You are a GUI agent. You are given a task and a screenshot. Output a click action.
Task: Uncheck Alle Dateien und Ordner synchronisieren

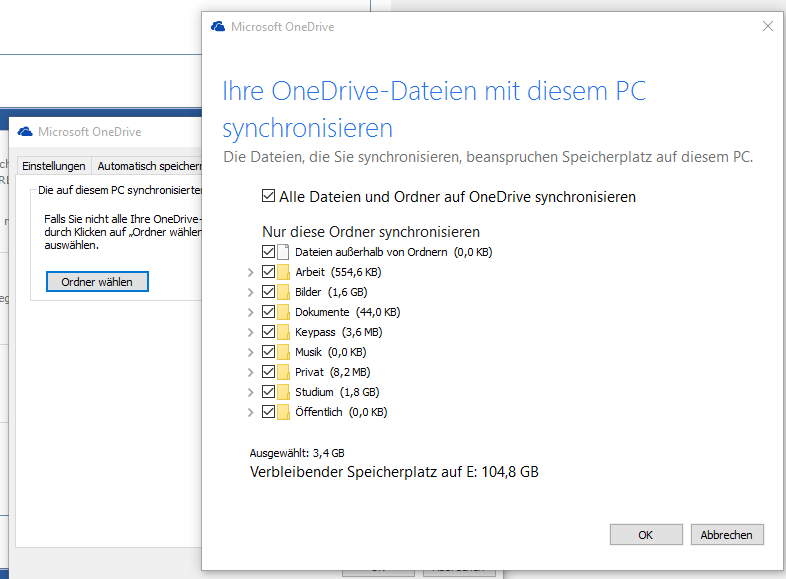tap(268, 196)
